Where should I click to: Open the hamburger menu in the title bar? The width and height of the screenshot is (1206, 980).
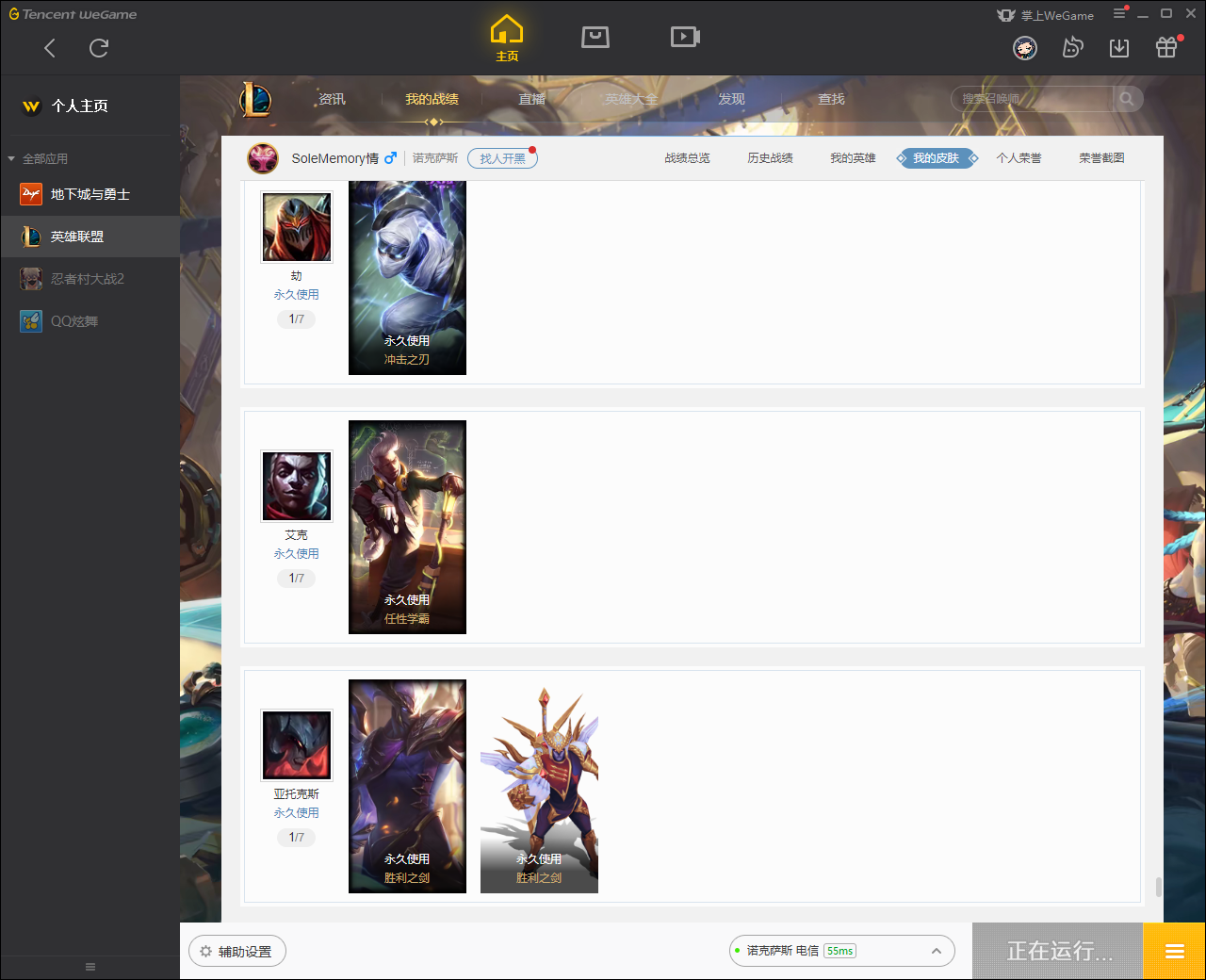click(1119, 13)
